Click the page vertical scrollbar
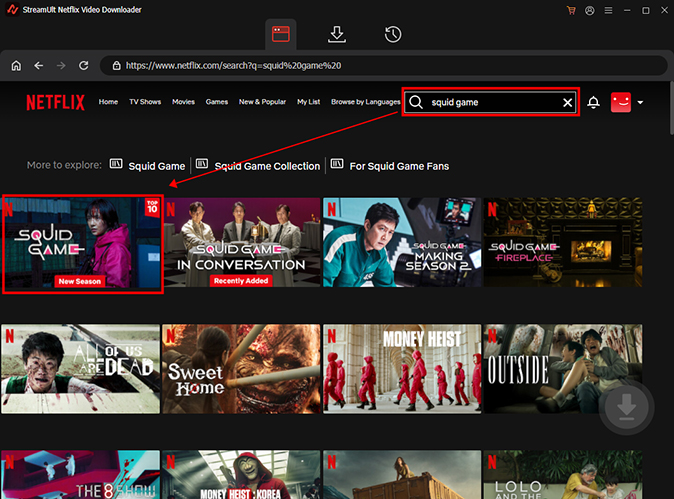The height and width of the screenshot is (499, 674). coord(671,108)
